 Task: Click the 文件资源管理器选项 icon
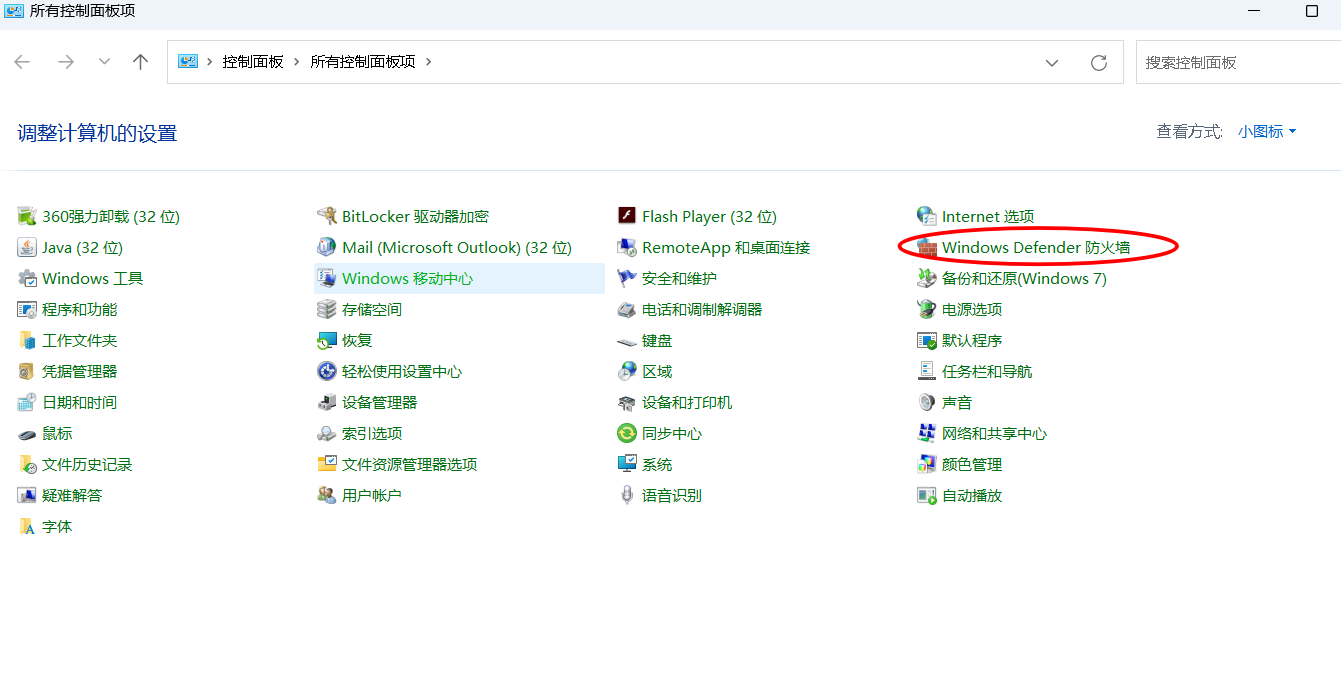pos(327,464)
